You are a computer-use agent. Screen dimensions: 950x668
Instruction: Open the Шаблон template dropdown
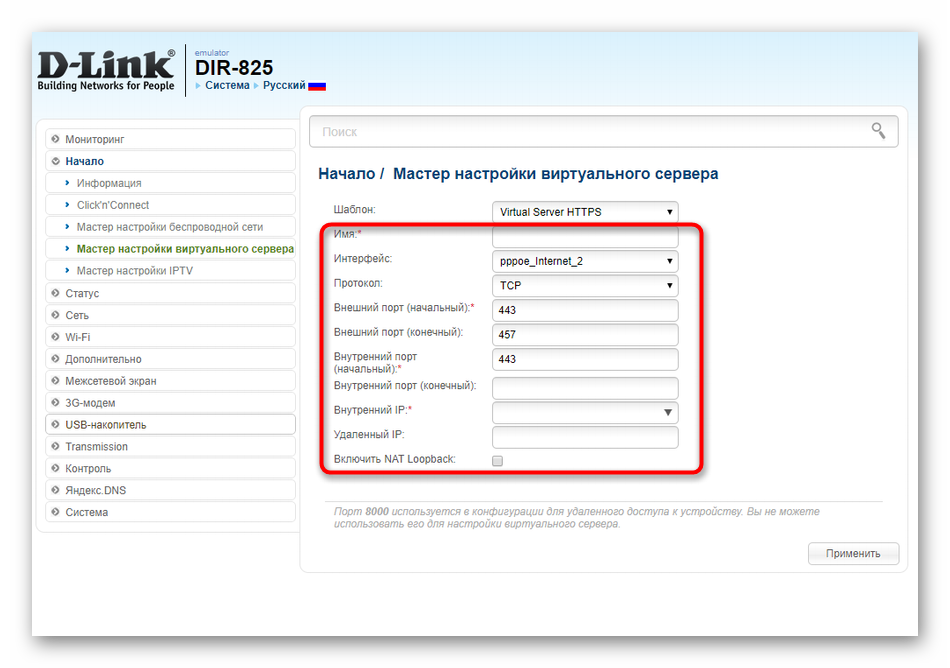(585, 212)
